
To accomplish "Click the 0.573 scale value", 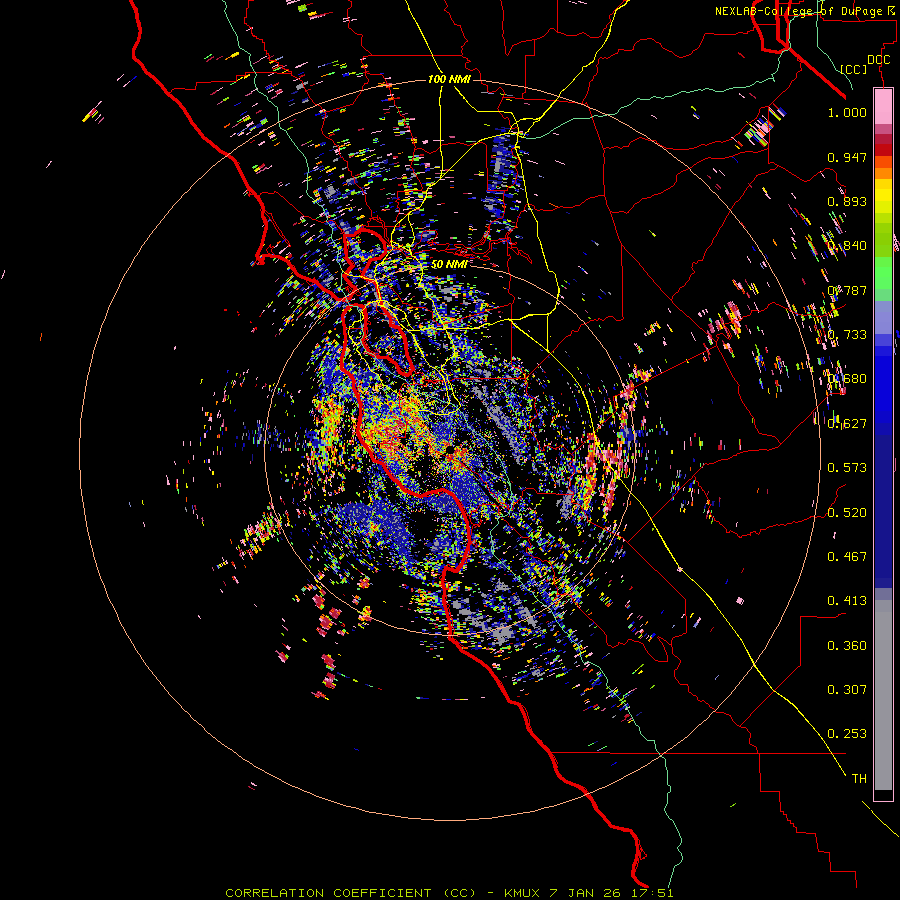I will pos(847,468).
